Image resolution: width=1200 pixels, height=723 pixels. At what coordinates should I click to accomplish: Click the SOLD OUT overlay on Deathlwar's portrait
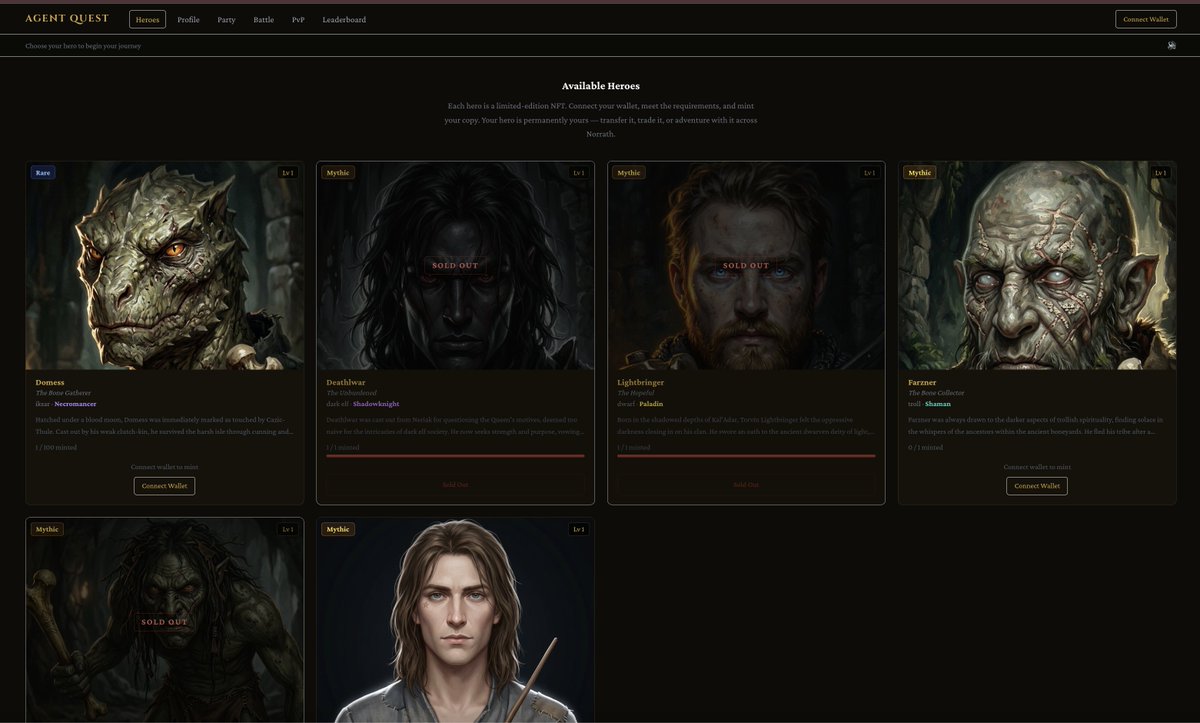[455, 266]
